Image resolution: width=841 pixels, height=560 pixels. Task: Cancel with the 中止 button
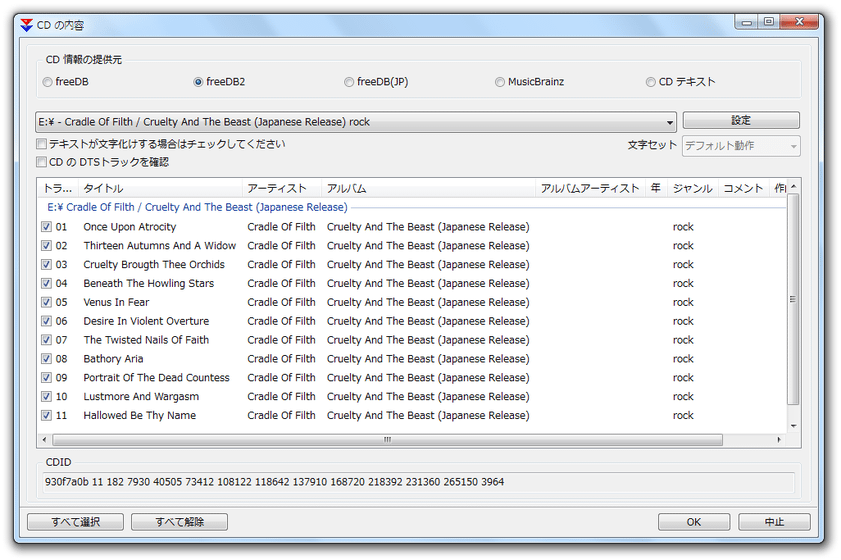(774, 522)
